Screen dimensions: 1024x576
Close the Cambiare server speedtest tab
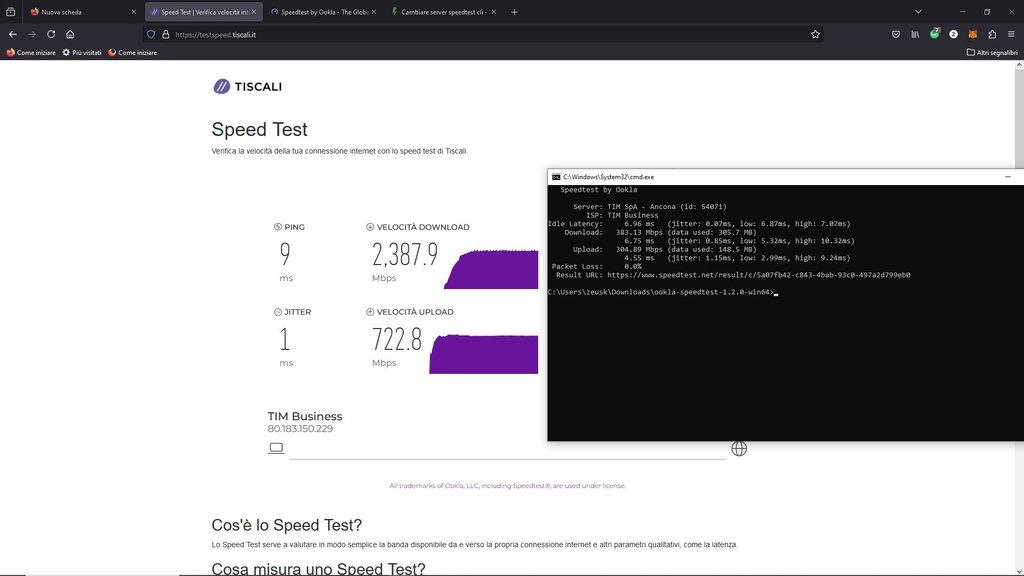coord(493,12)
